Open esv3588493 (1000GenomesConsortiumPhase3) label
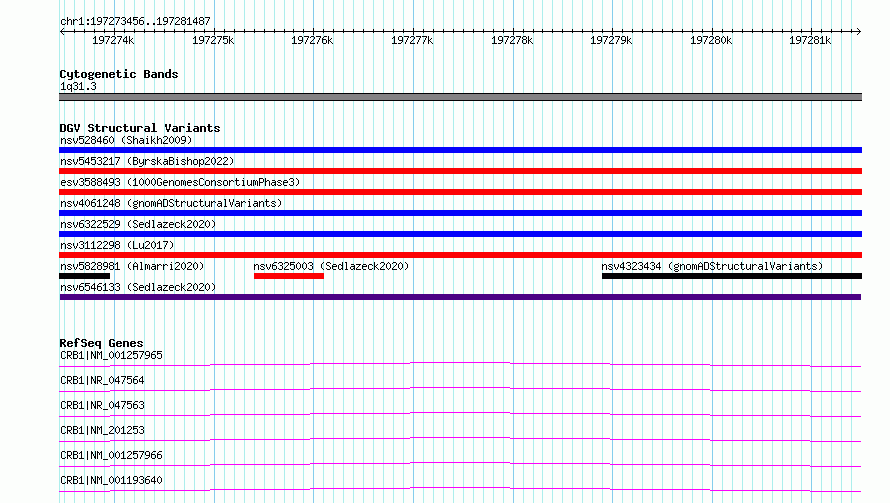Viewport: 890px width, 503px height. (180, 182)
